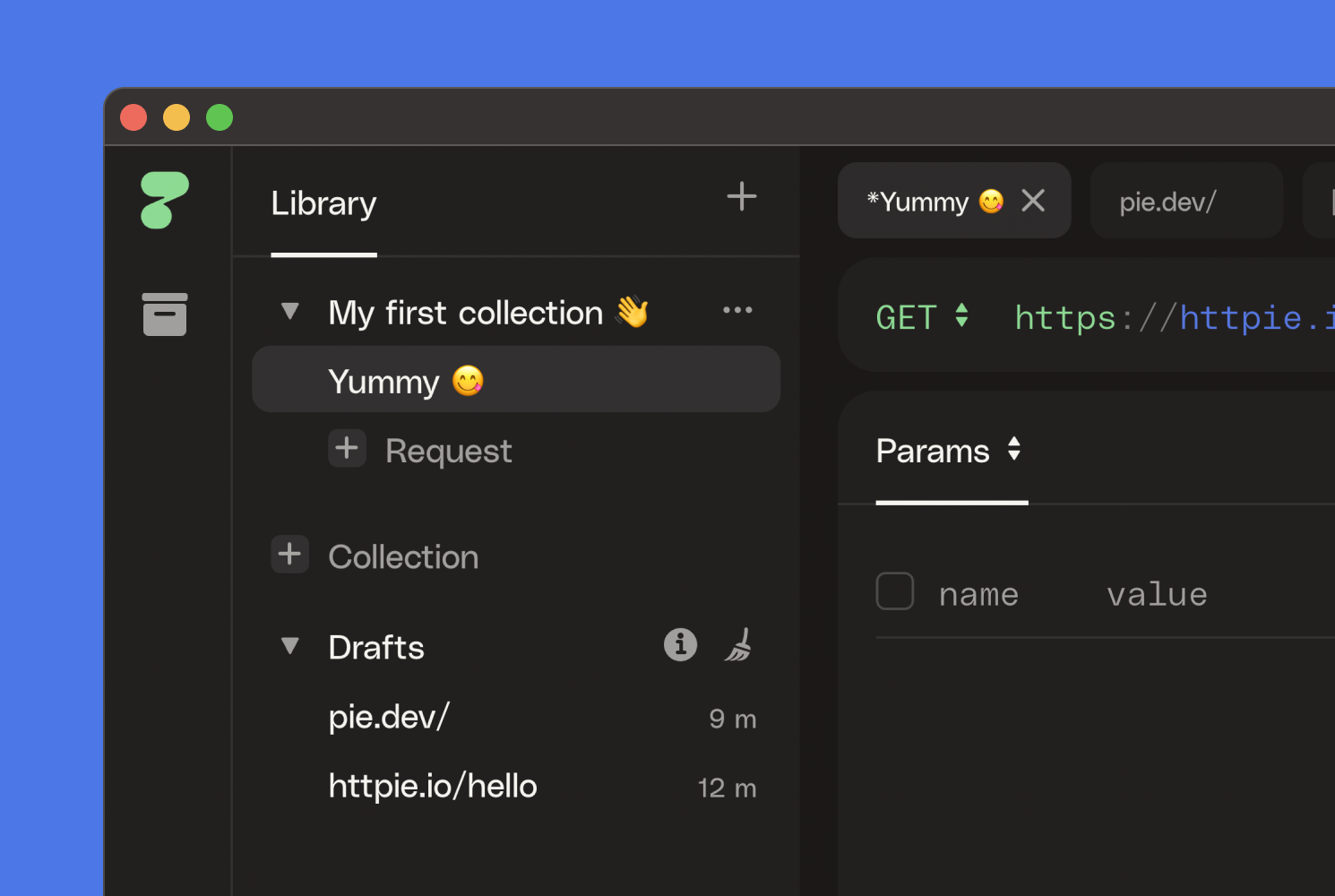The height and width of the screenshot is (896, 1335).
Task: Collapse the Drafts section
Action: click(x=289, y=645)
